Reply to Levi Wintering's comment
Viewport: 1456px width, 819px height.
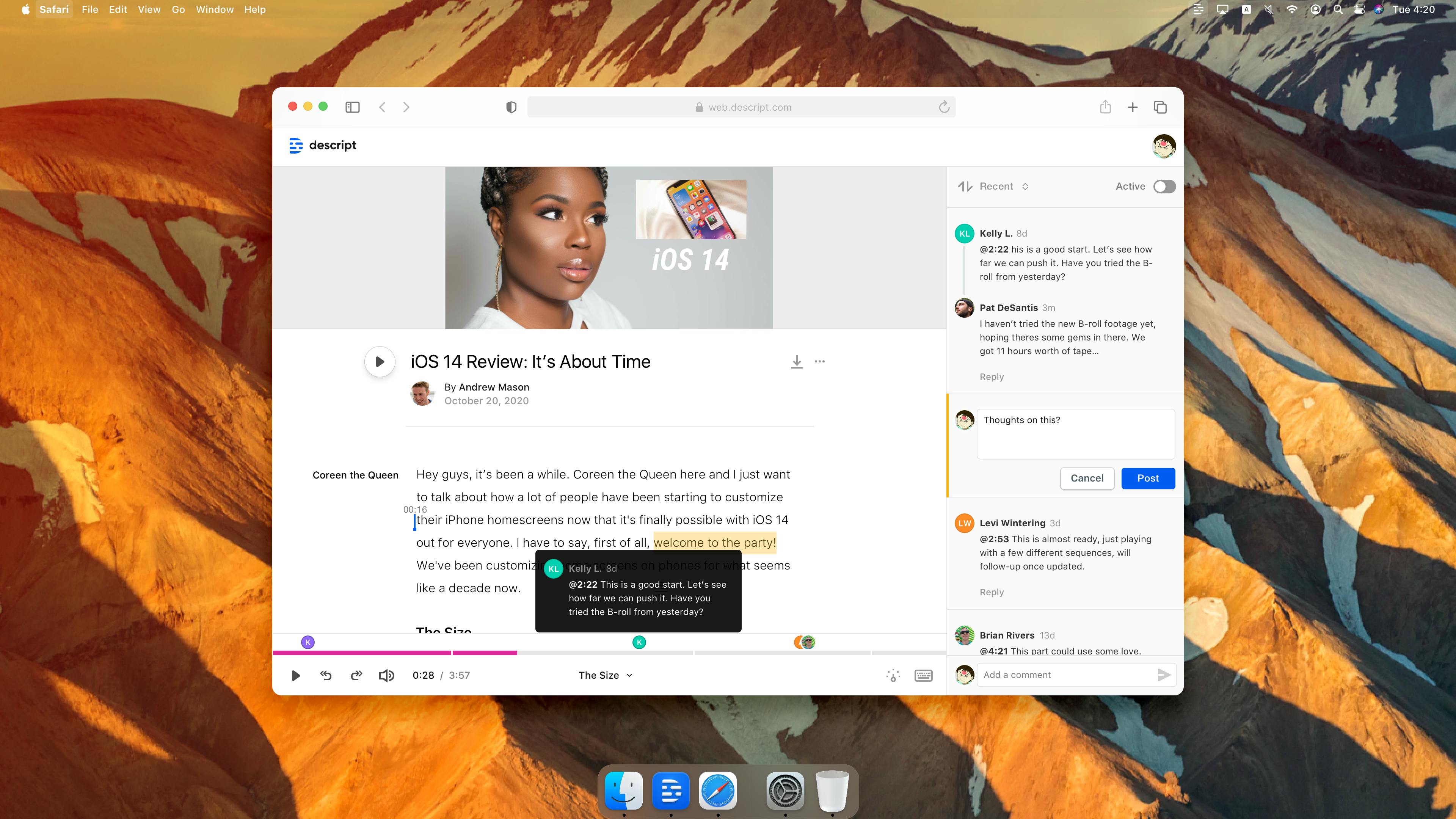tap(992, 592)
